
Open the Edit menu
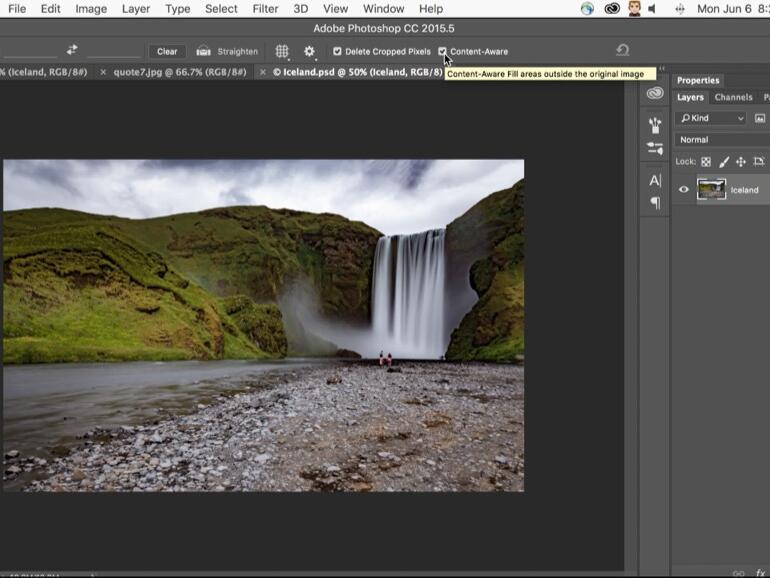click(51, 9)
